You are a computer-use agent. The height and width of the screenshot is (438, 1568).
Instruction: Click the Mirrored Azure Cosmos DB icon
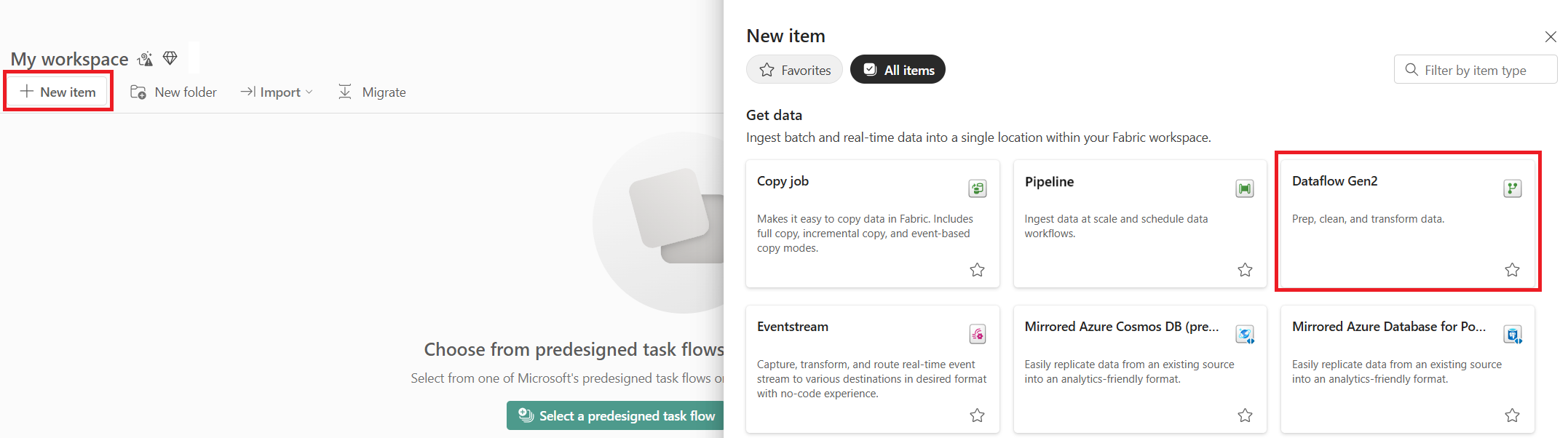tap(1245, 334)
